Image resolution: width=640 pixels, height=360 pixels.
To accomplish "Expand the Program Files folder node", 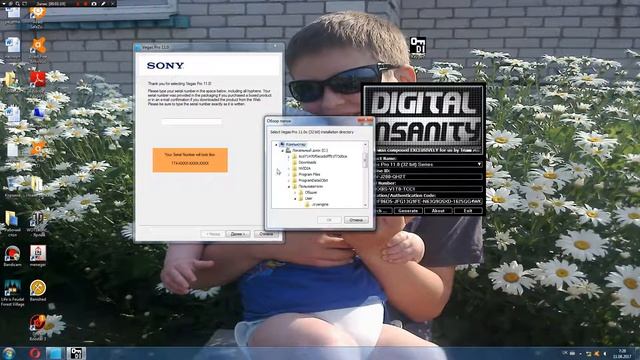I will [289, 174].
